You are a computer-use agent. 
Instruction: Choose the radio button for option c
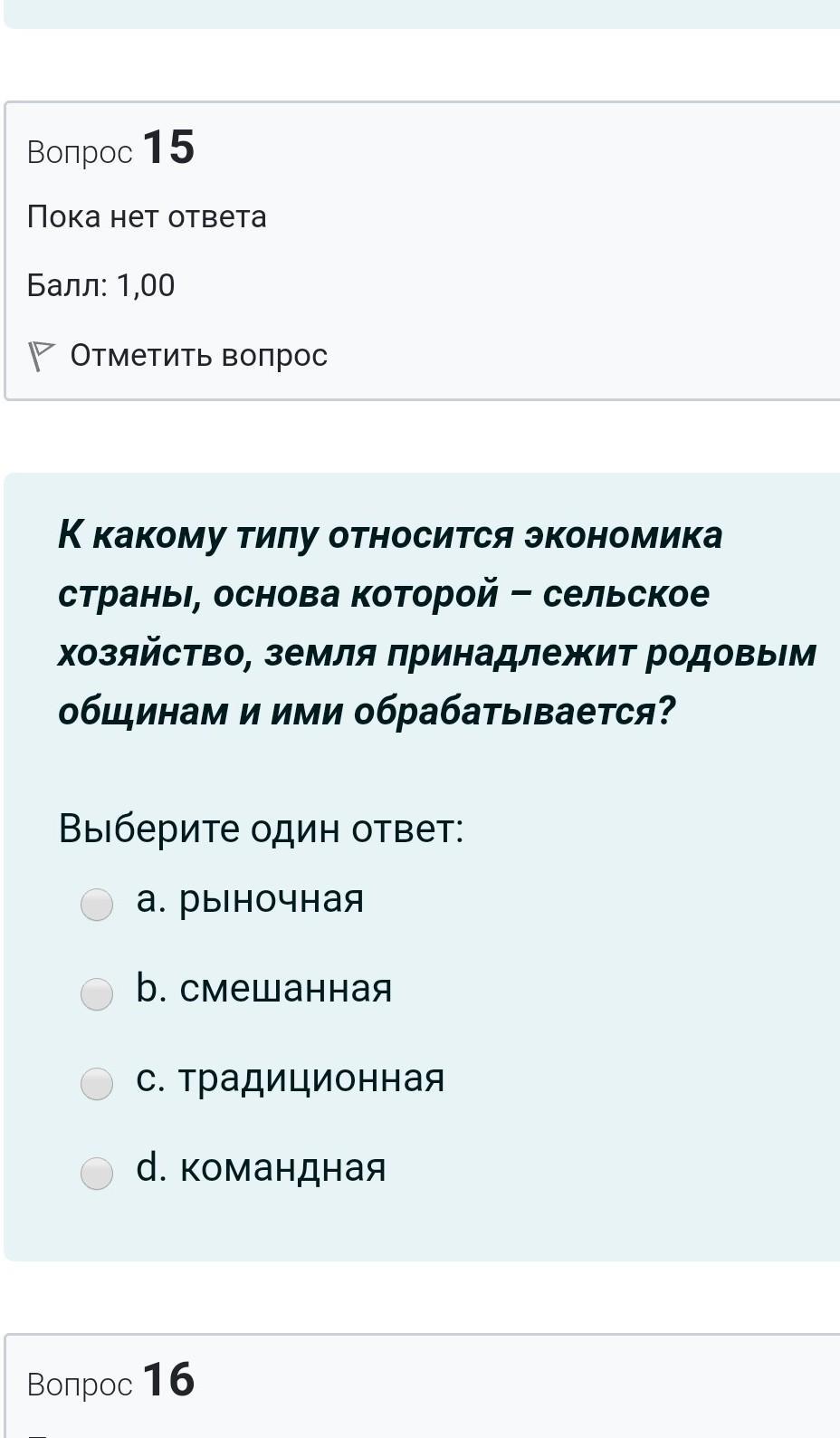(x=97, y=1083)
